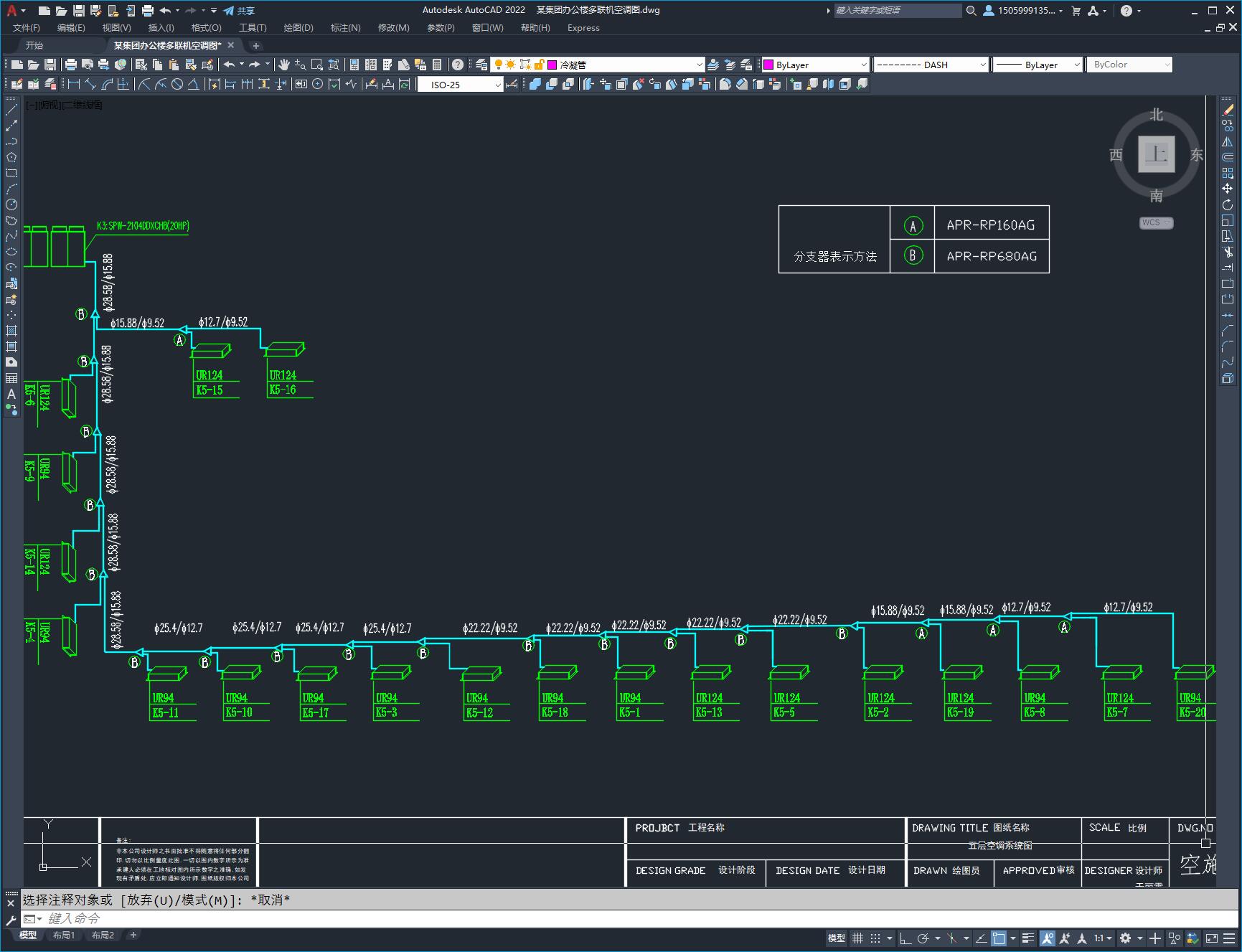The image size is (1242, 952).
Task: Select the Rectangle draw tool
Action: click(x=11, y=173)
